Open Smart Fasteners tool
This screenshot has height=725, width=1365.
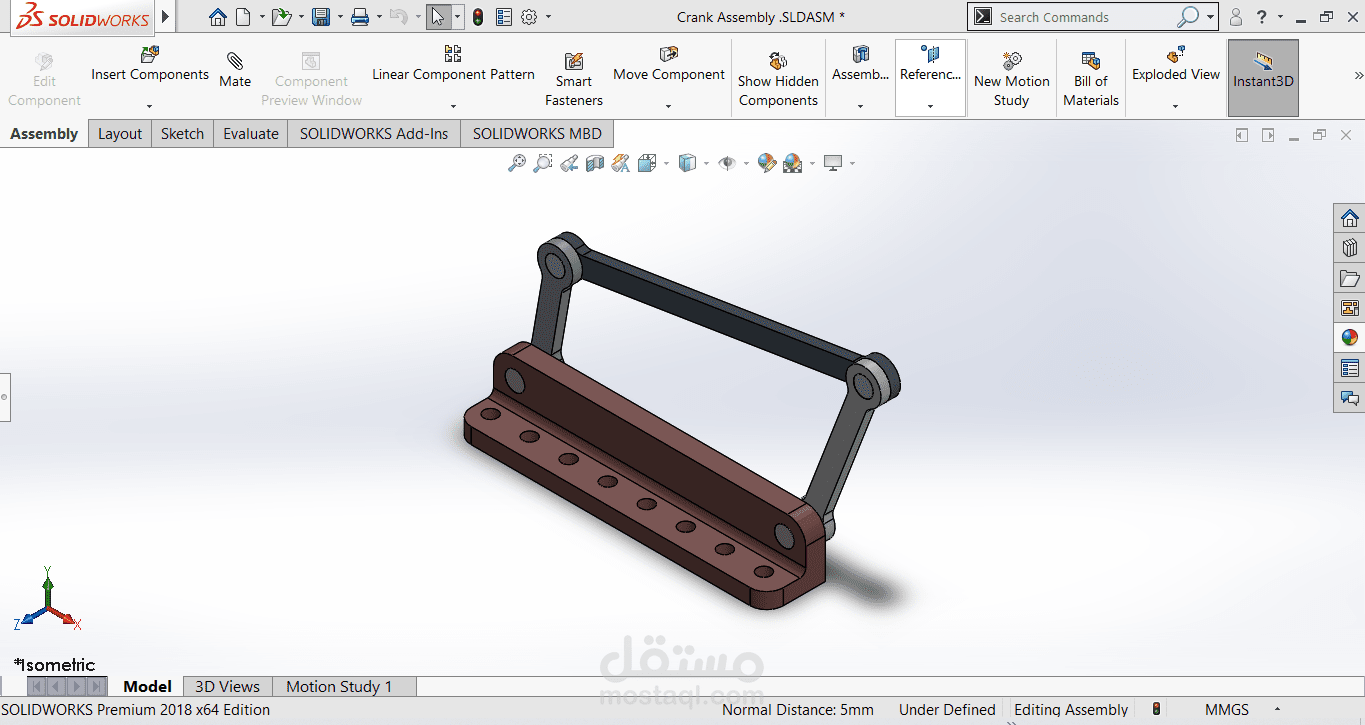pos(574,79)
